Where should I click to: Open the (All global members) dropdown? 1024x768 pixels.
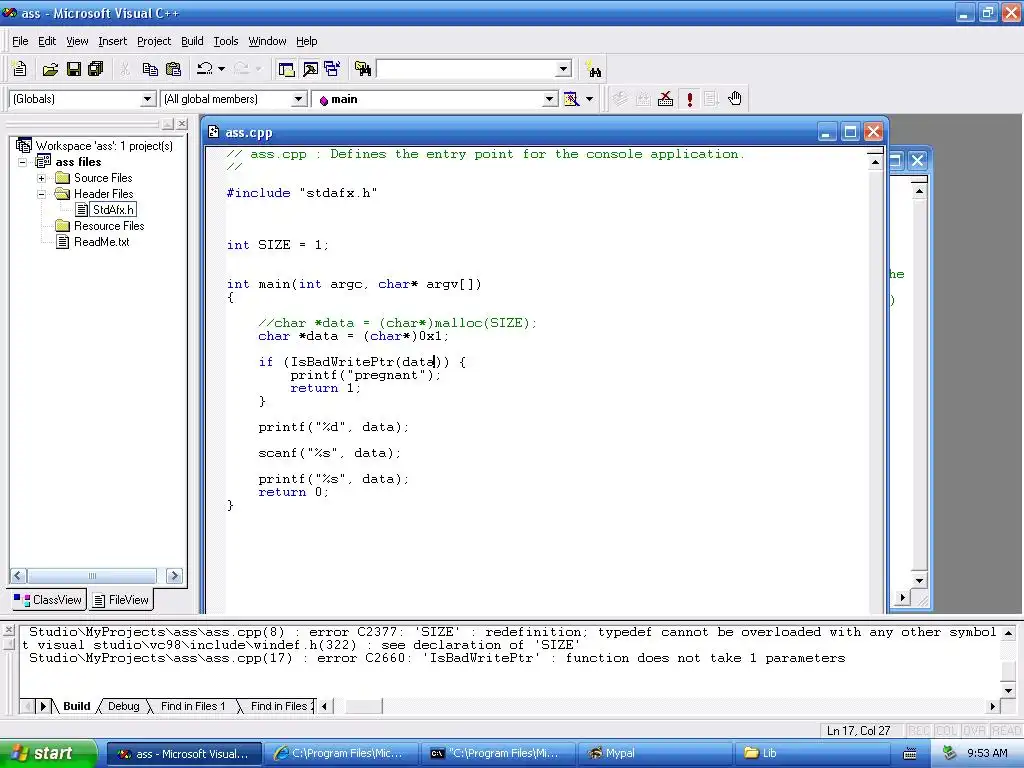(298, 99)
